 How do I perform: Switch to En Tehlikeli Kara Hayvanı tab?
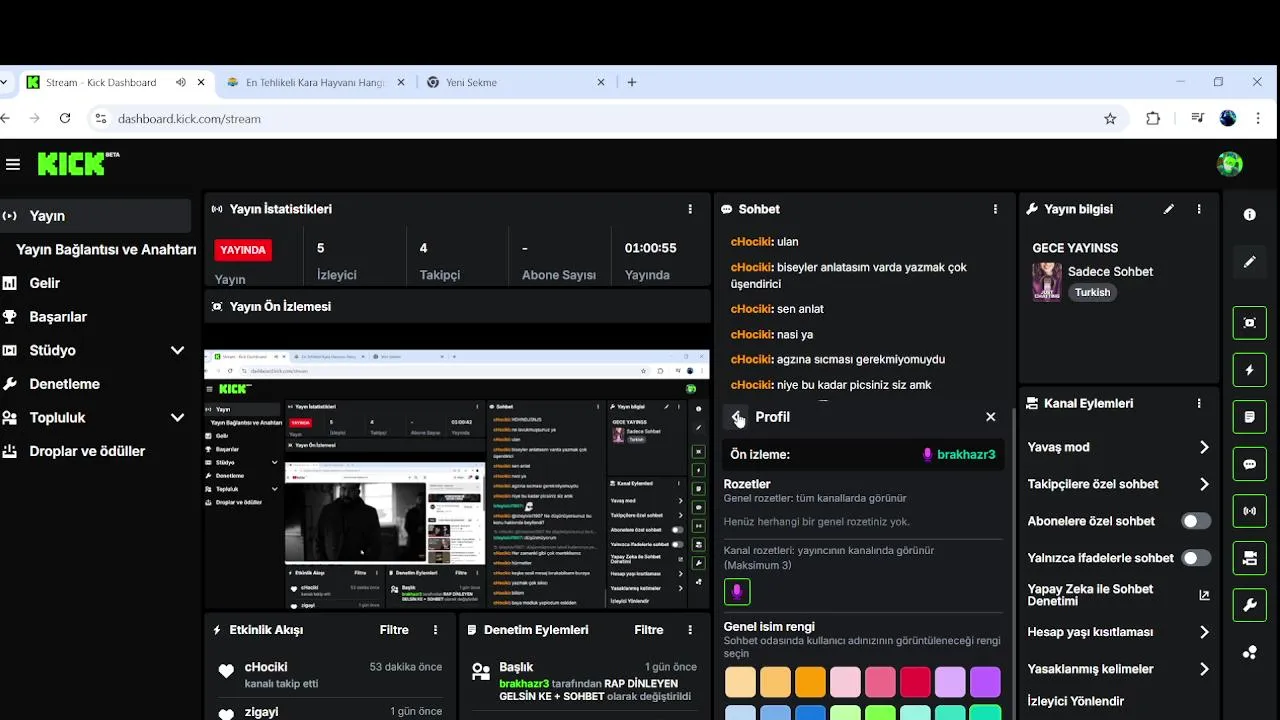point(316,82)
